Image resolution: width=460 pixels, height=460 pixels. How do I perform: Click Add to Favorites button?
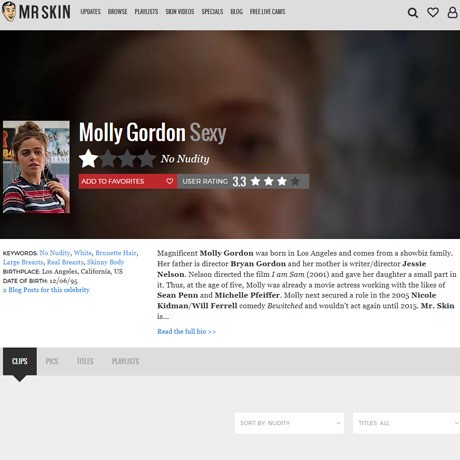pyautogui.click(x=128, y=181)
